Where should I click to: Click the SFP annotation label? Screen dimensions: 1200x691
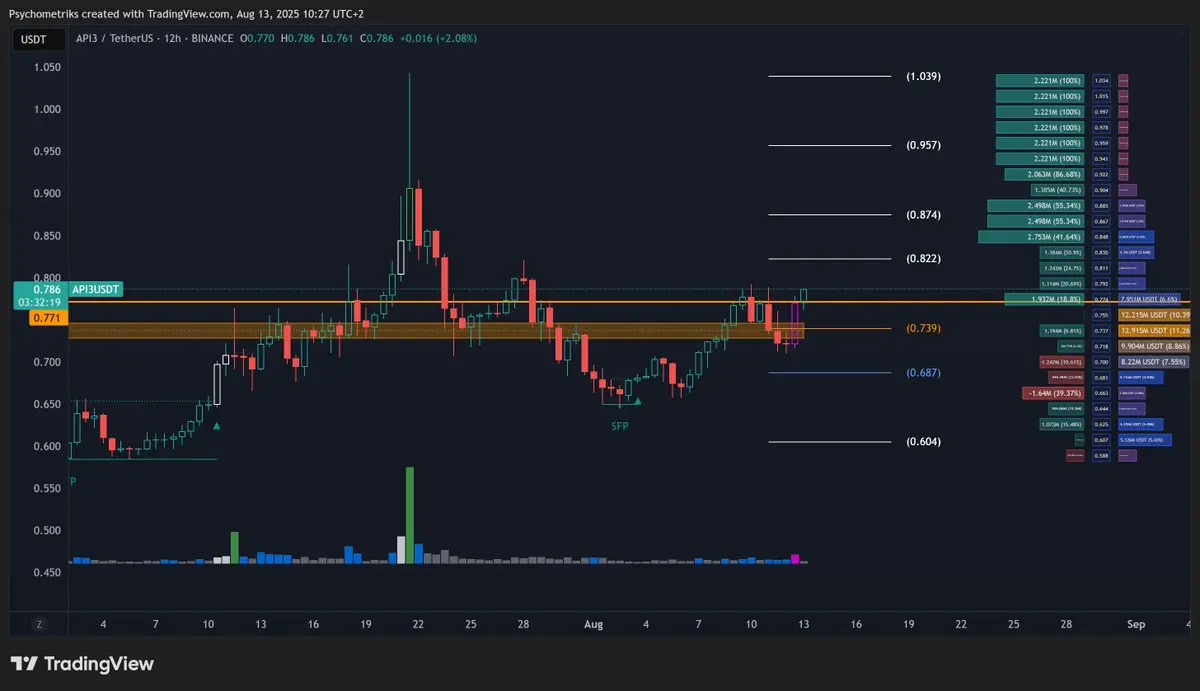[x=622, y=426]
